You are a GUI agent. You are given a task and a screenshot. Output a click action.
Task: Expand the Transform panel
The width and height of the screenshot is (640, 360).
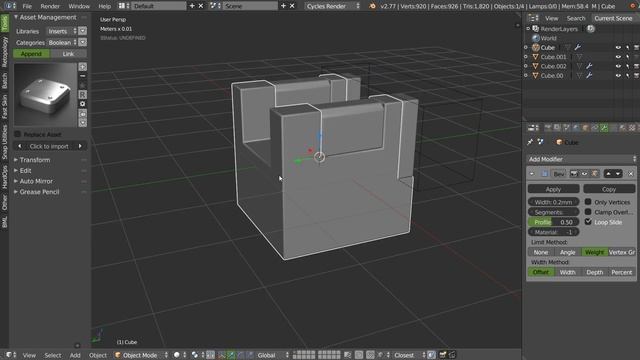(35, 160)
